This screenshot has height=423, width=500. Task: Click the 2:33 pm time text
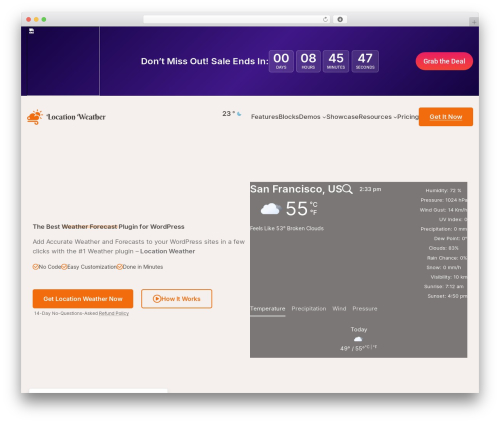(370, 189)
